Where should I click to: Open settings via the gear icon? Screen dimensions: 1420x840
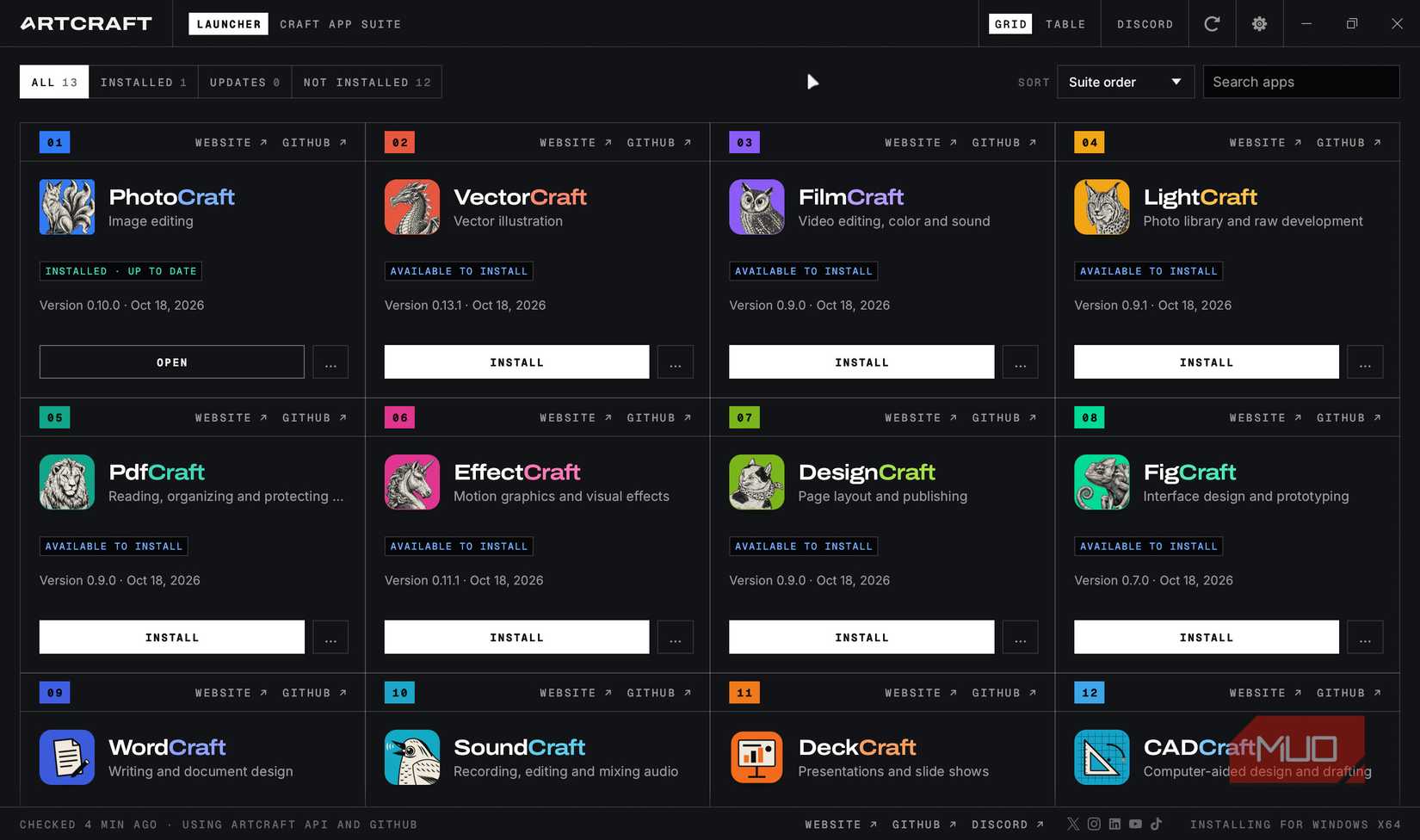tap(1259, 24)
